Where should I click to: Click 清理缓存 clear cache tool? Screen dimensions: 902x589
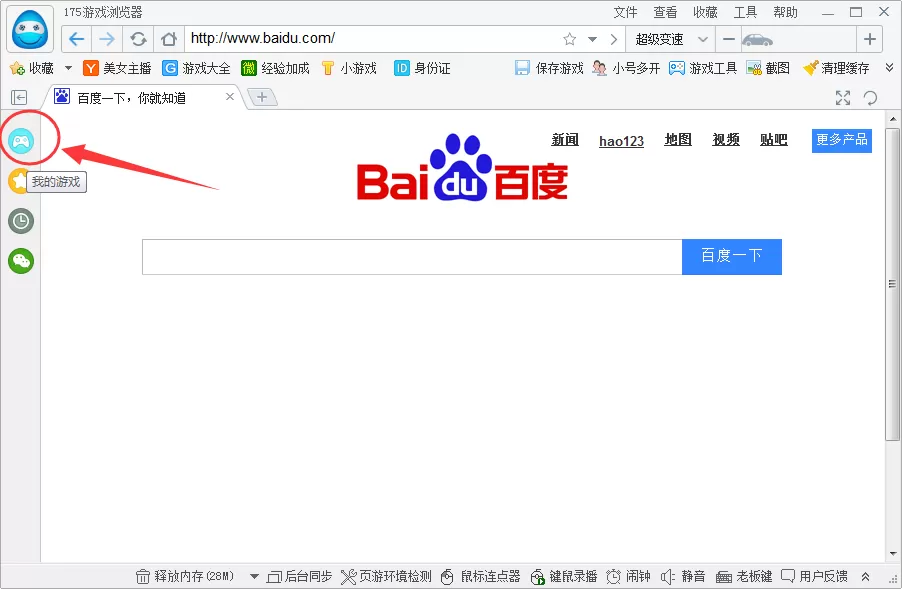click(836, 68)
